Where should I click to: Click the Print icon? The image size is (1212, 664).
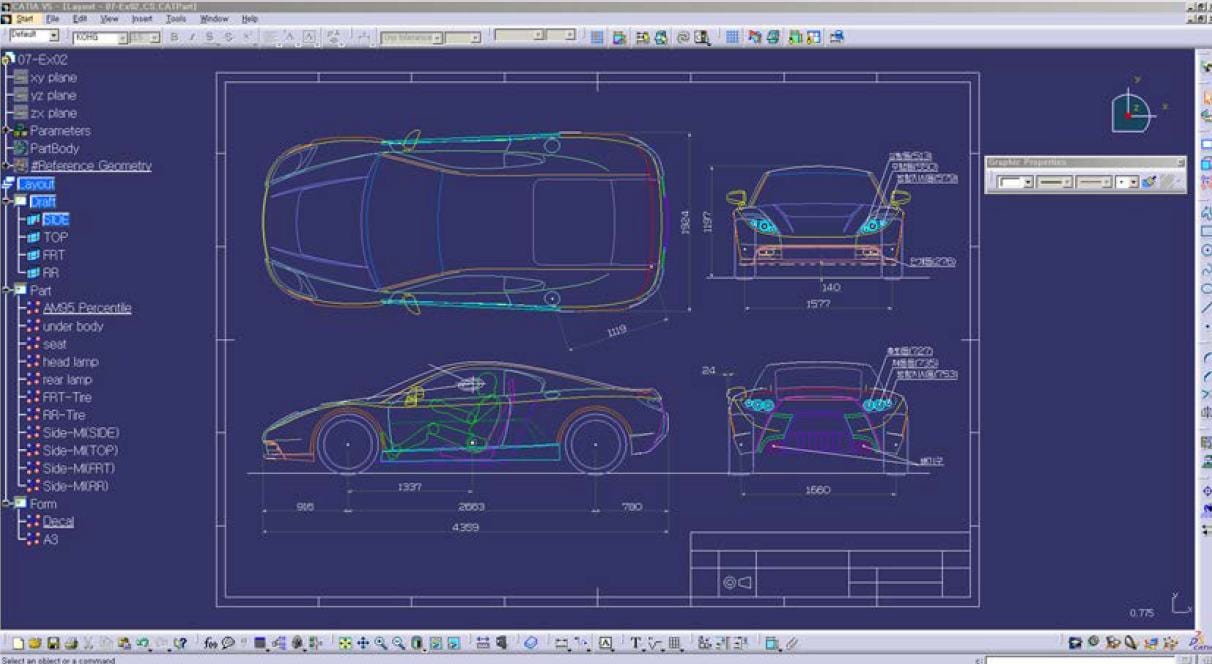[x=71, y=643]
